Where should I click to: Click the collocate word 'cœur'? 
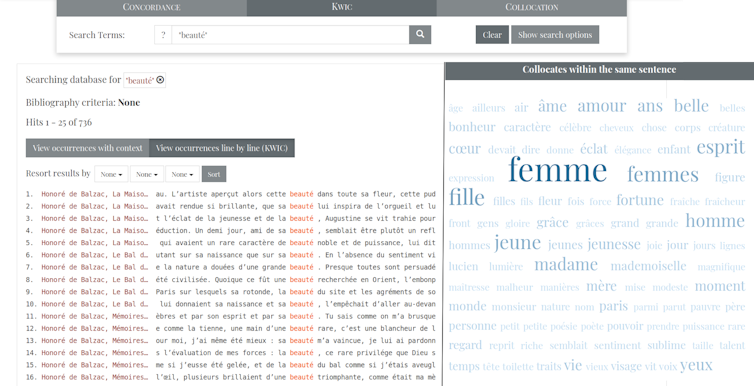[x=465, y=149]
